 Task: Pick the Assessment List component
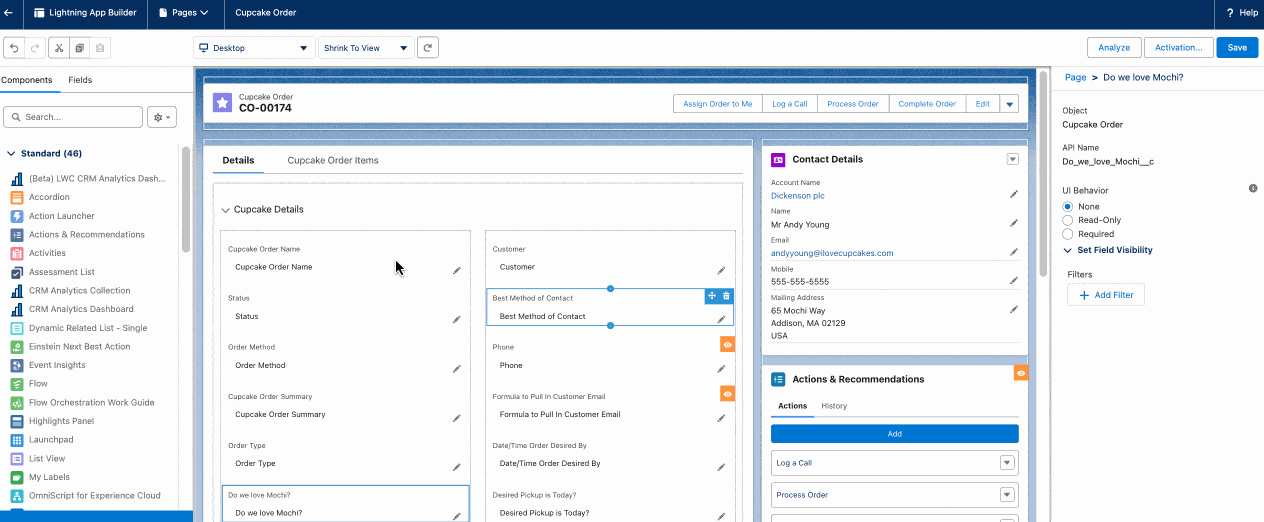coord(62,272)
